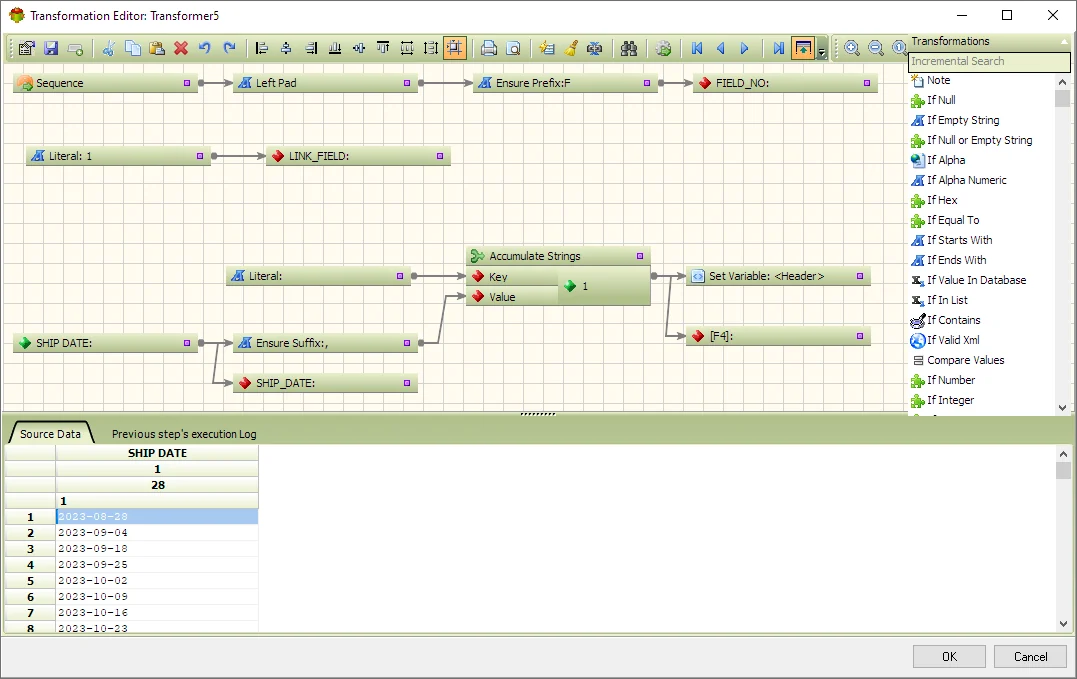This screenshot has width=1077, height=679.
Task: Click the Print icon
Action: (x=488, y=48)
